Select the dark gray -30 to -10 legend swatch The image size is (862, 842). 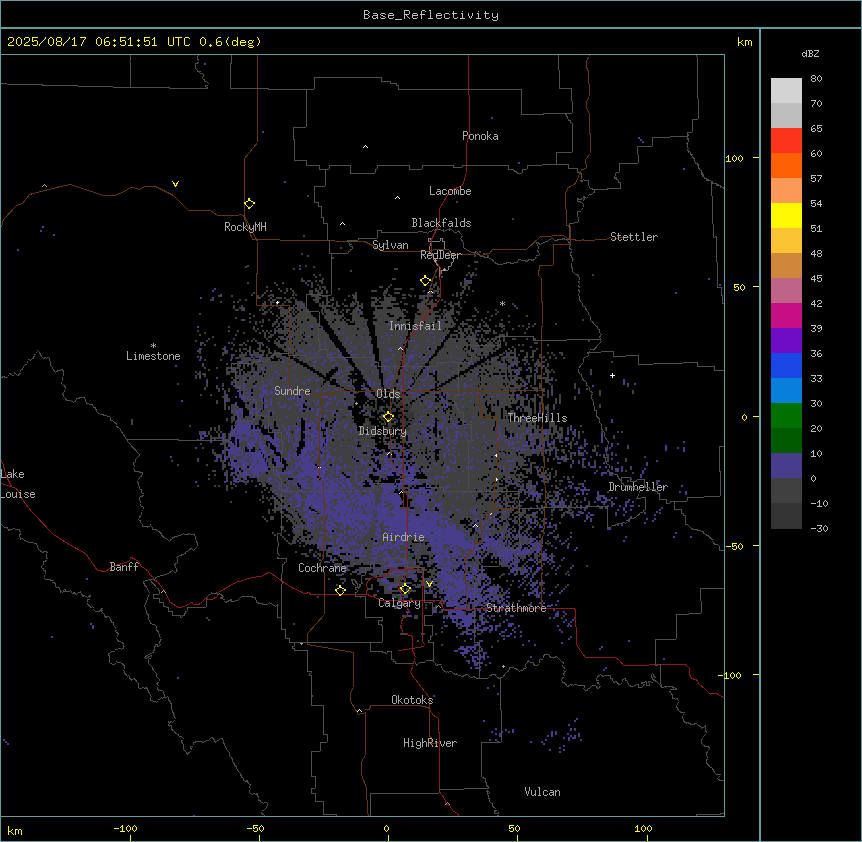[x=786, y=516]
